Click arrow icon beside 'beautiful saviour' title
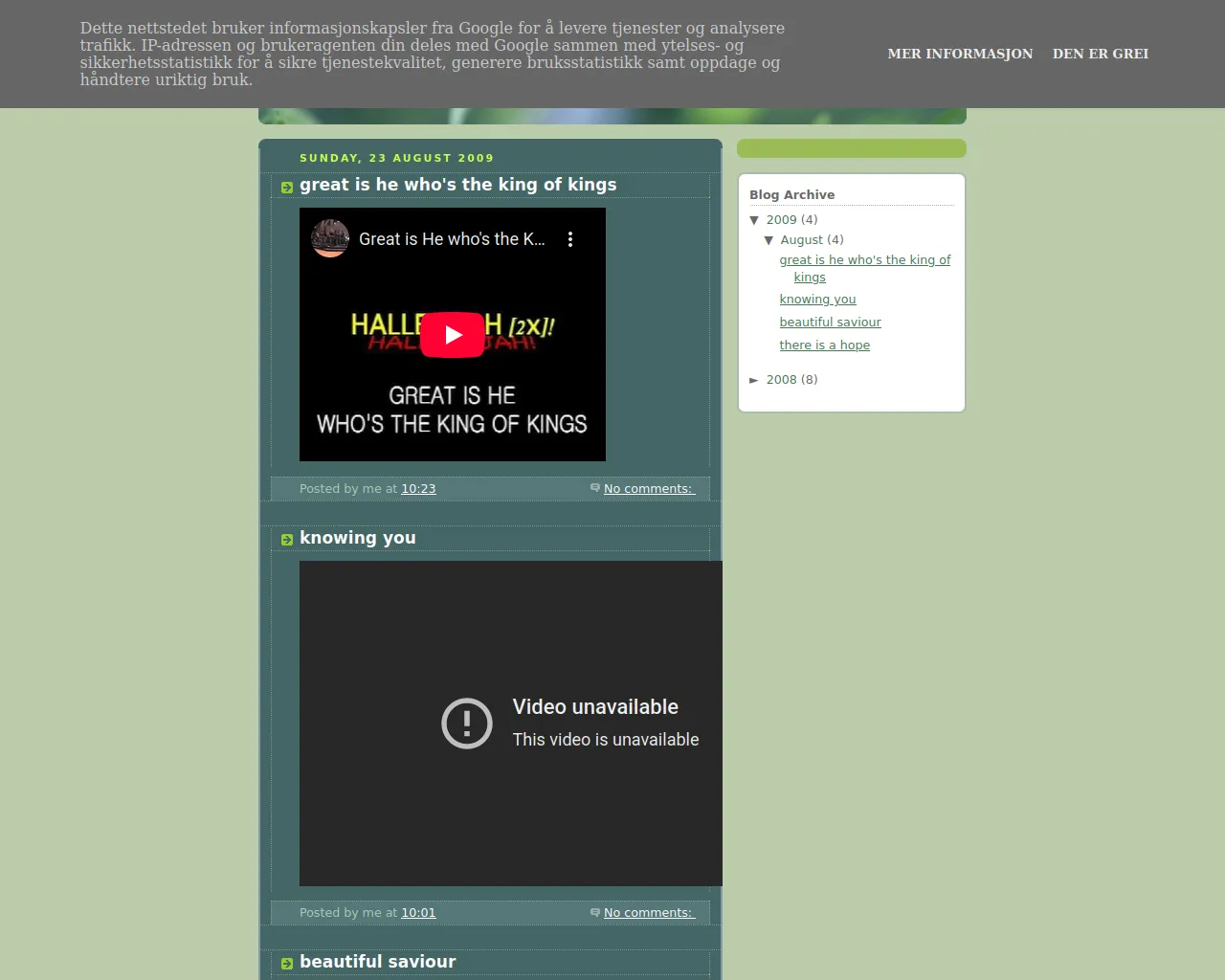The width and height of the screenshot is (1225, 980). coord(287,964)
